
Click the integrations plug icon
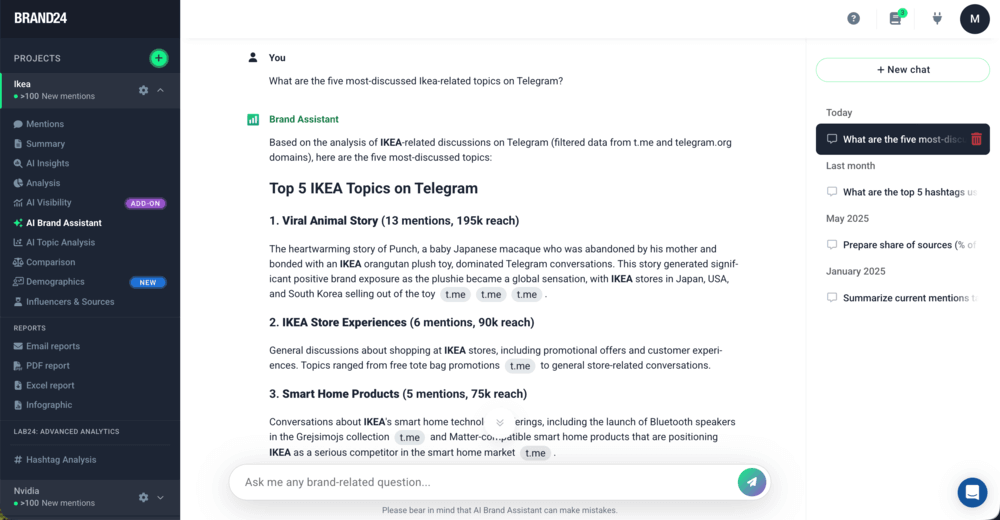937,18
